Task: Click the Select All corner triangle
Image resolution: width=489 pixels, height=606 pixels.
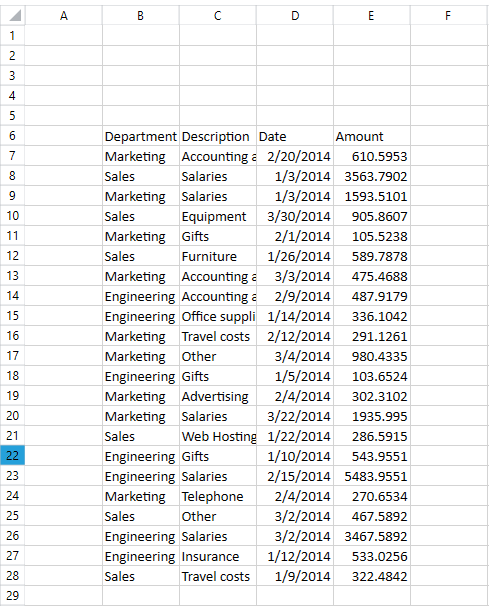Action: 13,15
